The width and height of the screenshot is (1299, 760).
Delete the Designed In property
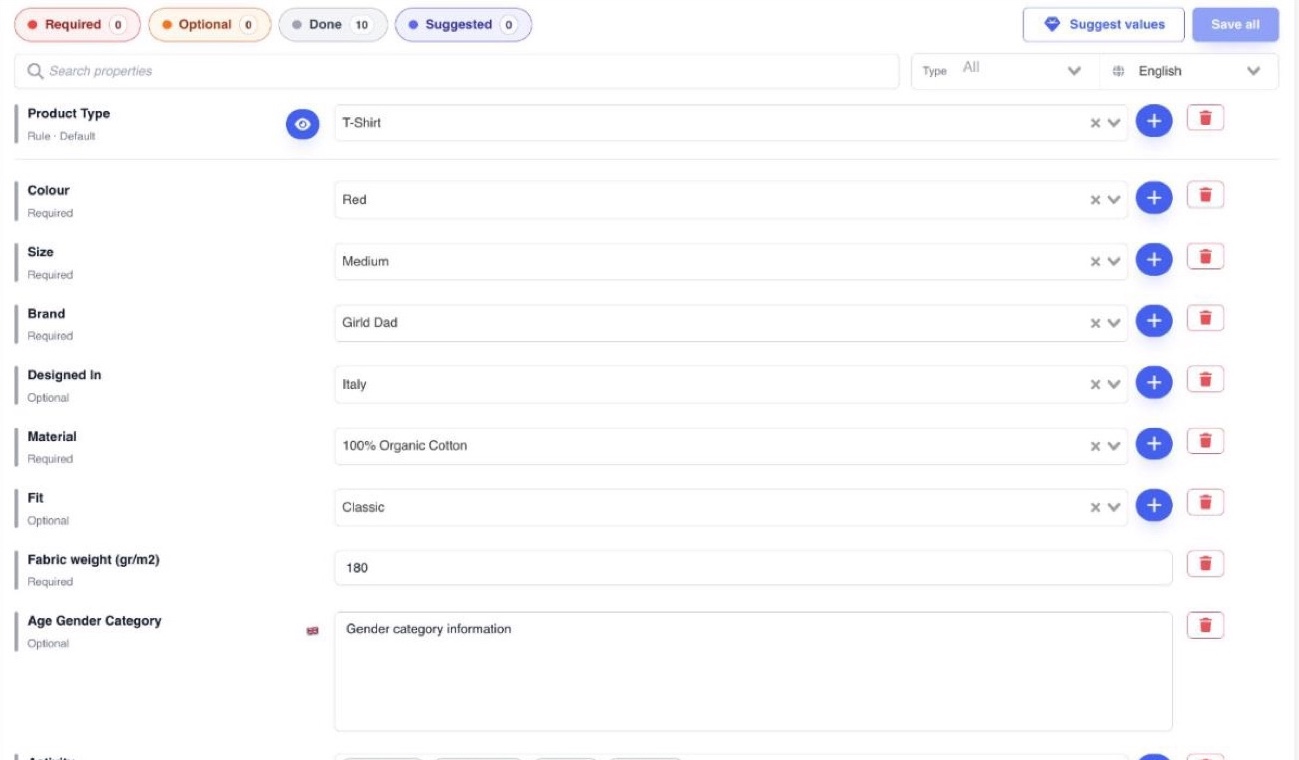(1205, 381)
